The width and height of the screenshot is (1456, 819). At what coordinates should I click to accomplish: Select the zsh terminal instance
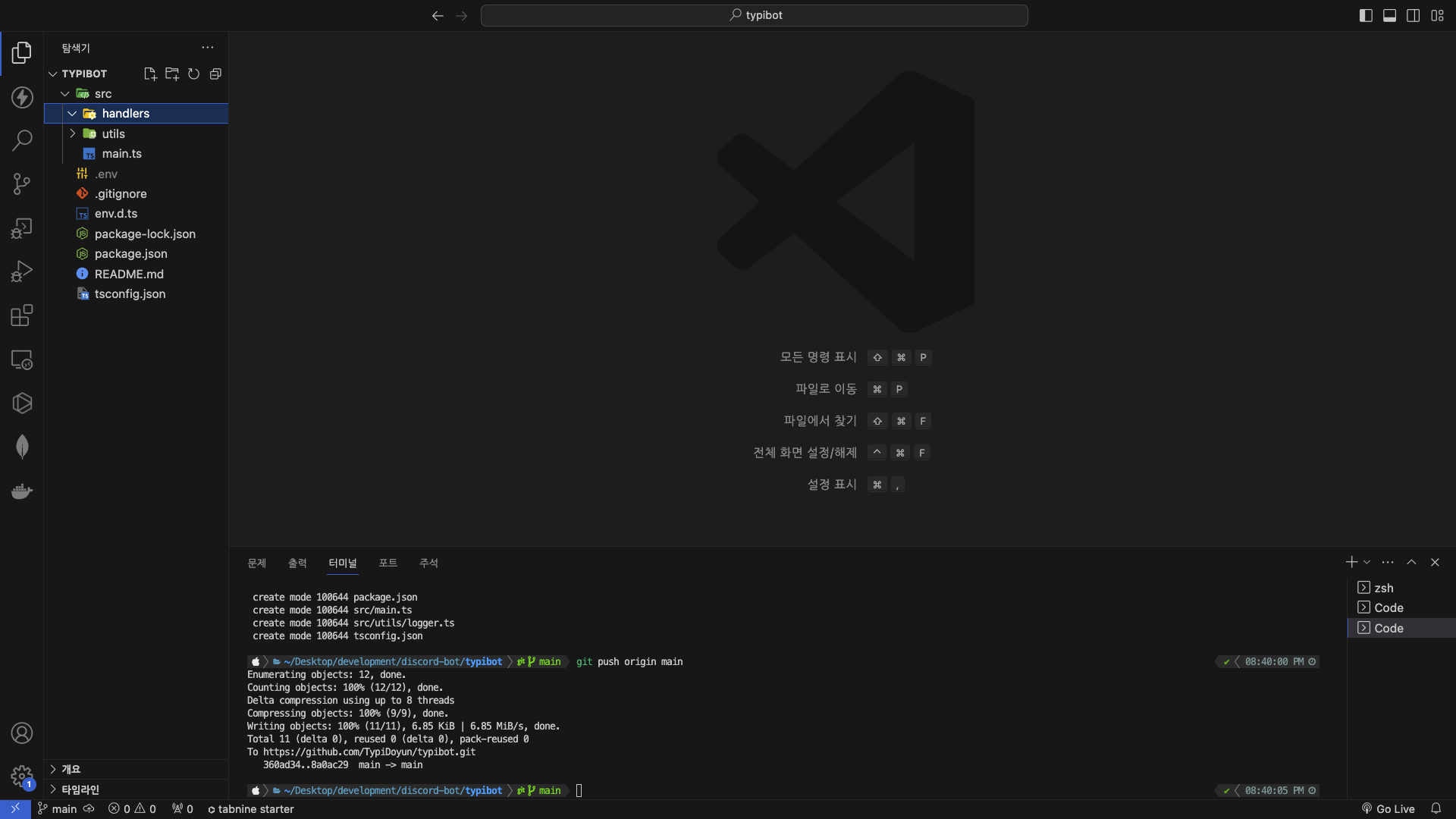[1401, 588]
